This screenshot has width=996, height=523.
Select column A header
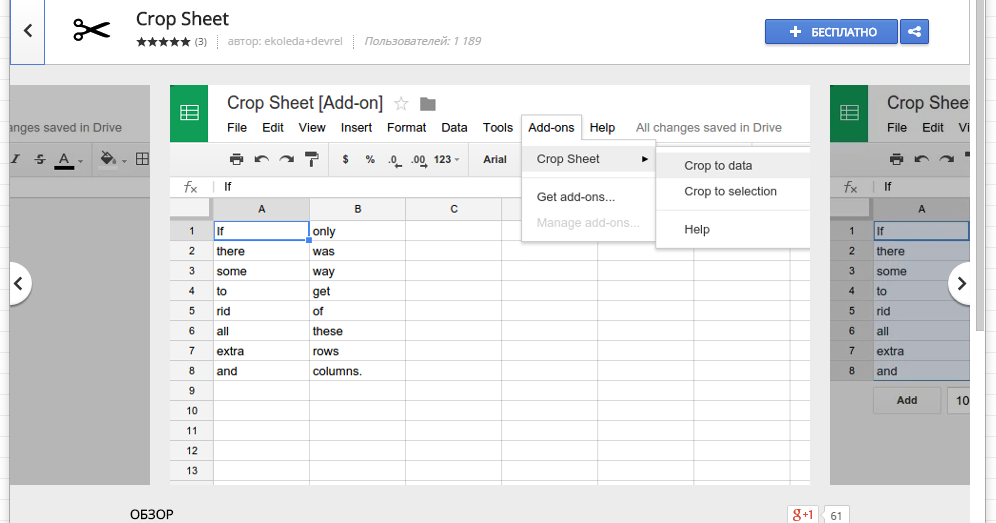click(261, 209)
